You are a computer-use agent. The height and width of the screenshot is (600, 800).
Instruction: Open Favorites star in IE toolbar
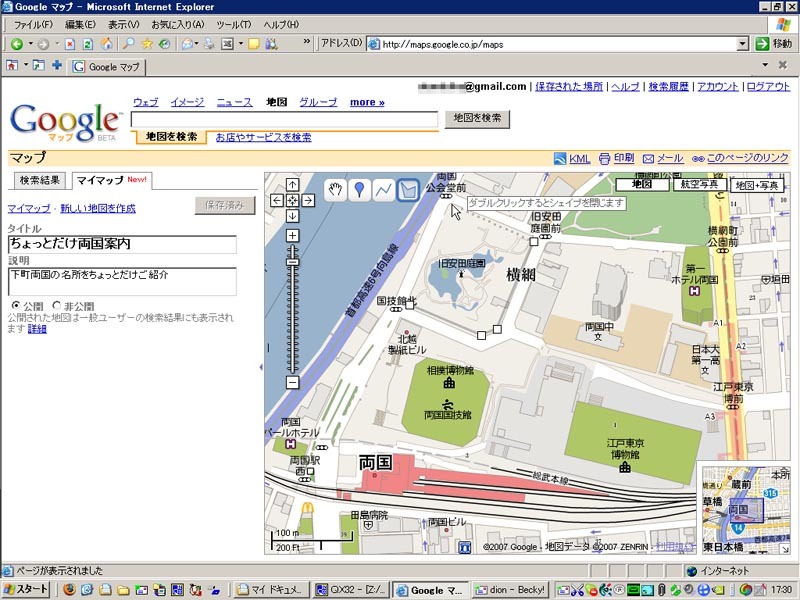[147, 44]
